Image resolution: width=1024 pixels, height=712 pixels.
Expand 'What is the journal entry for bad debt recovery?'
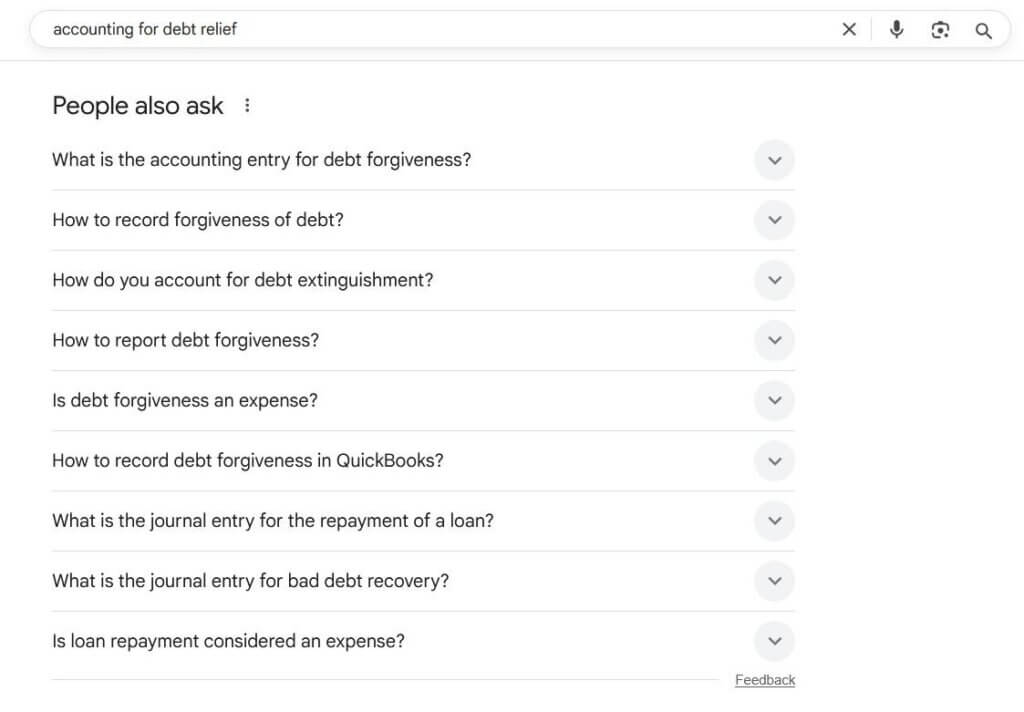774,581
